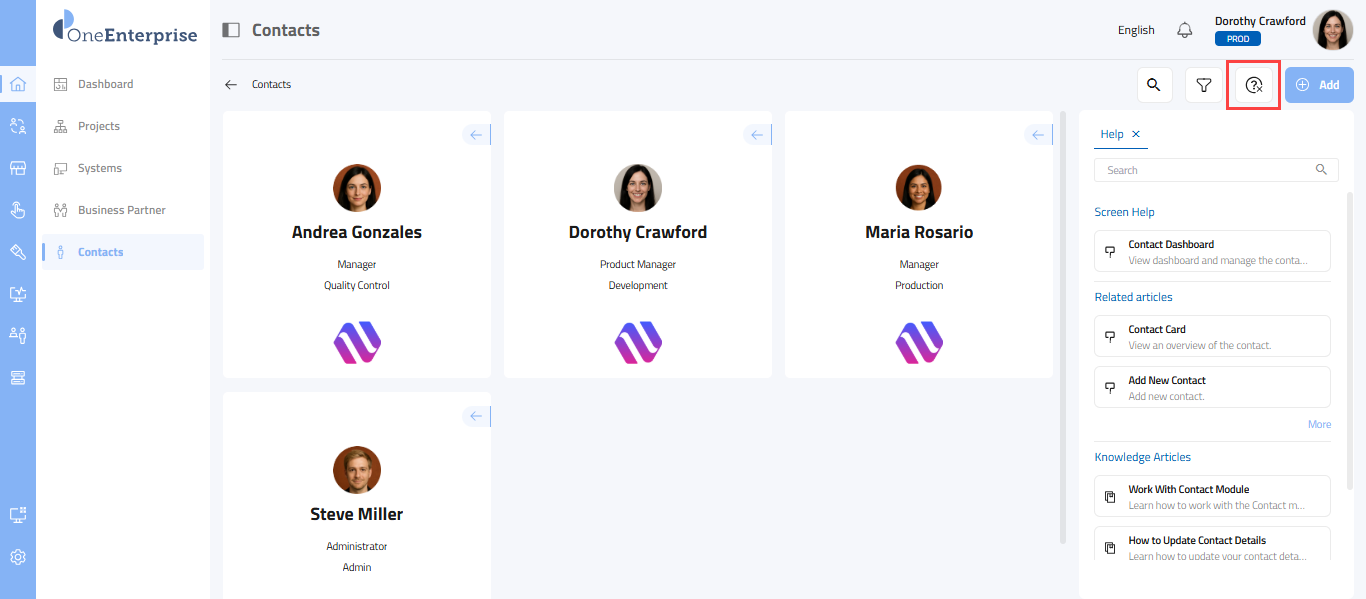This screenshot has width=1366, height=599.
Task: Open the filter funnel icon
Action: click(x=1204, y=85)
